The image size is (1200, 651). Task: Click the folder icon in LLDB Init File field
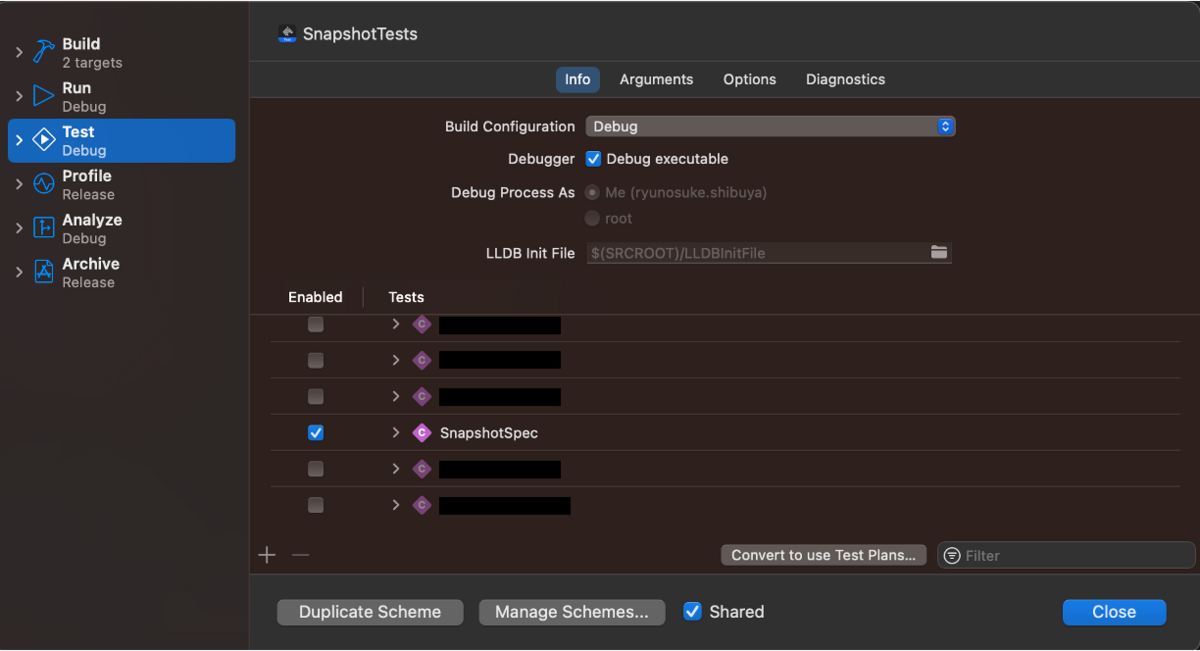939,252
